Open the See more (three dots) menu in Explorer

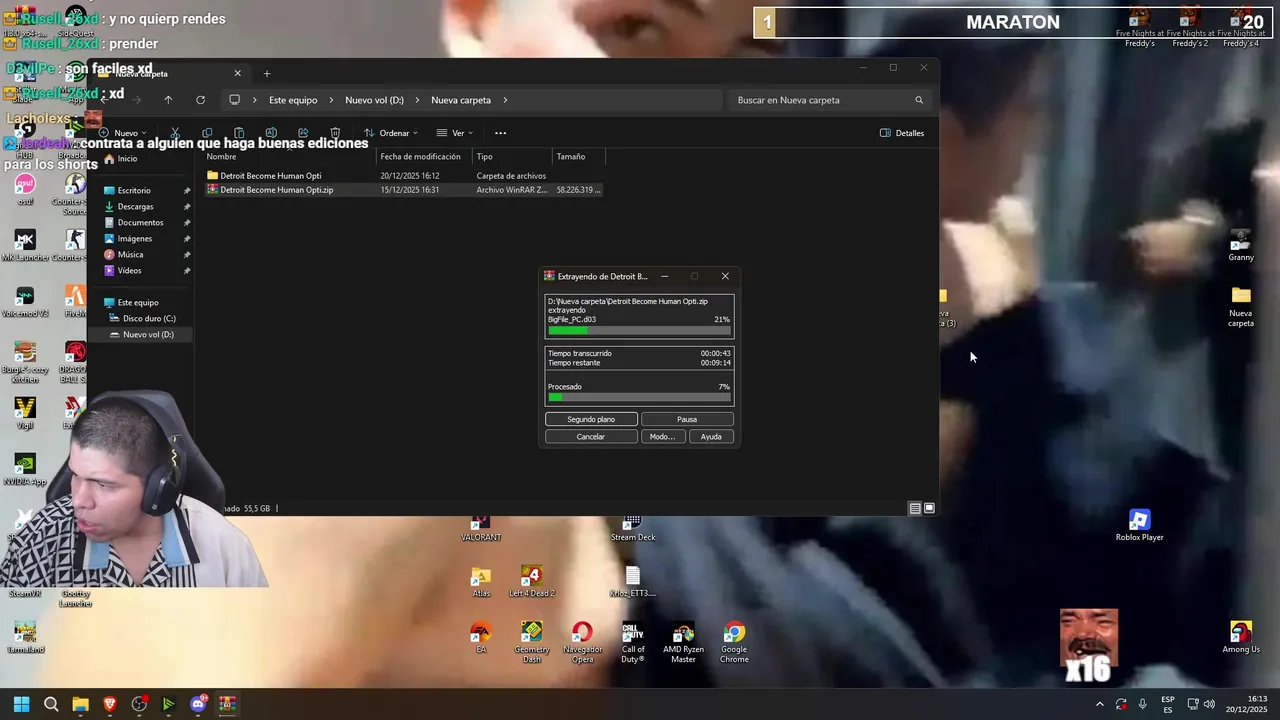pyautogui.click(x=500, y=133)
